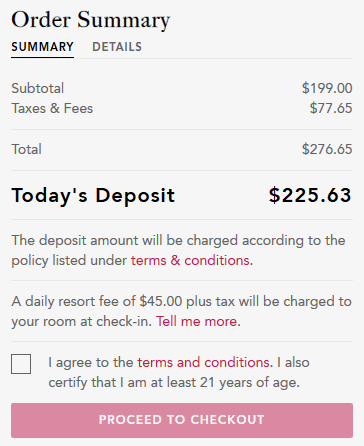364x446 pixels.
Task: Click the 'I agree to the' label text
Action: click(91, 362)
